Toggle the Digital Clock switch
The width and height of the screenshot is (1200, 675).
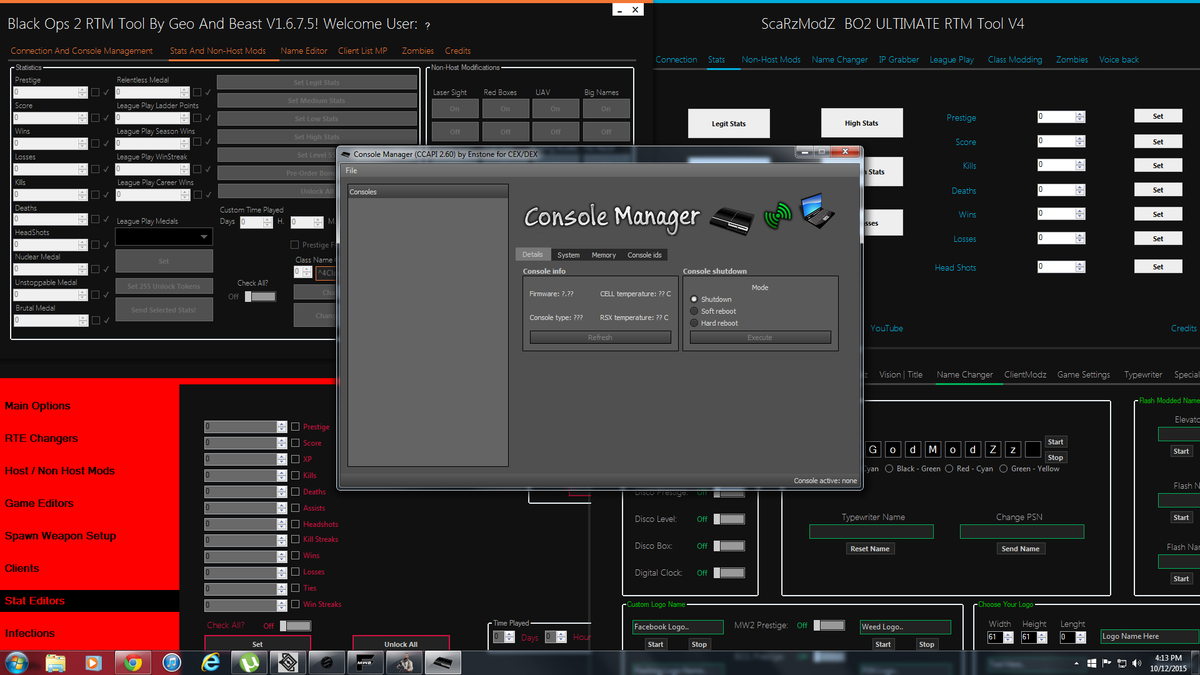[730, 573]
